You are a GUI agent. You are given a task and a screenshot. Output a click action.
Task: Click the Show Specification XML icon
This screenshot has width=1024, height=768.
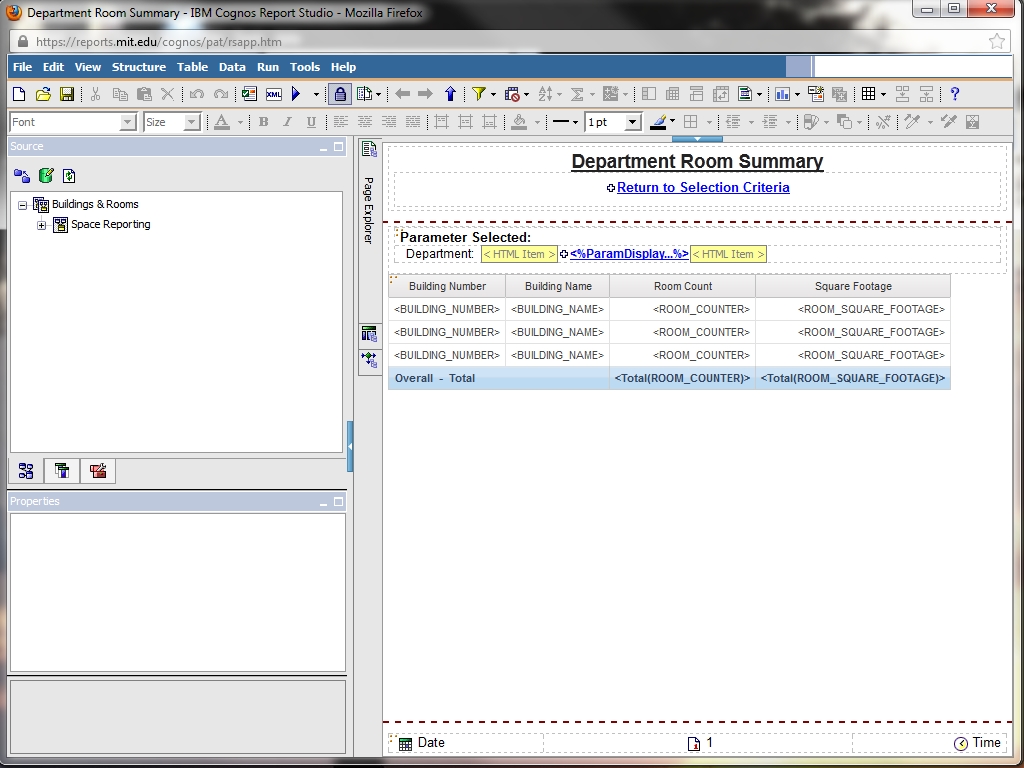click(273, 94)
